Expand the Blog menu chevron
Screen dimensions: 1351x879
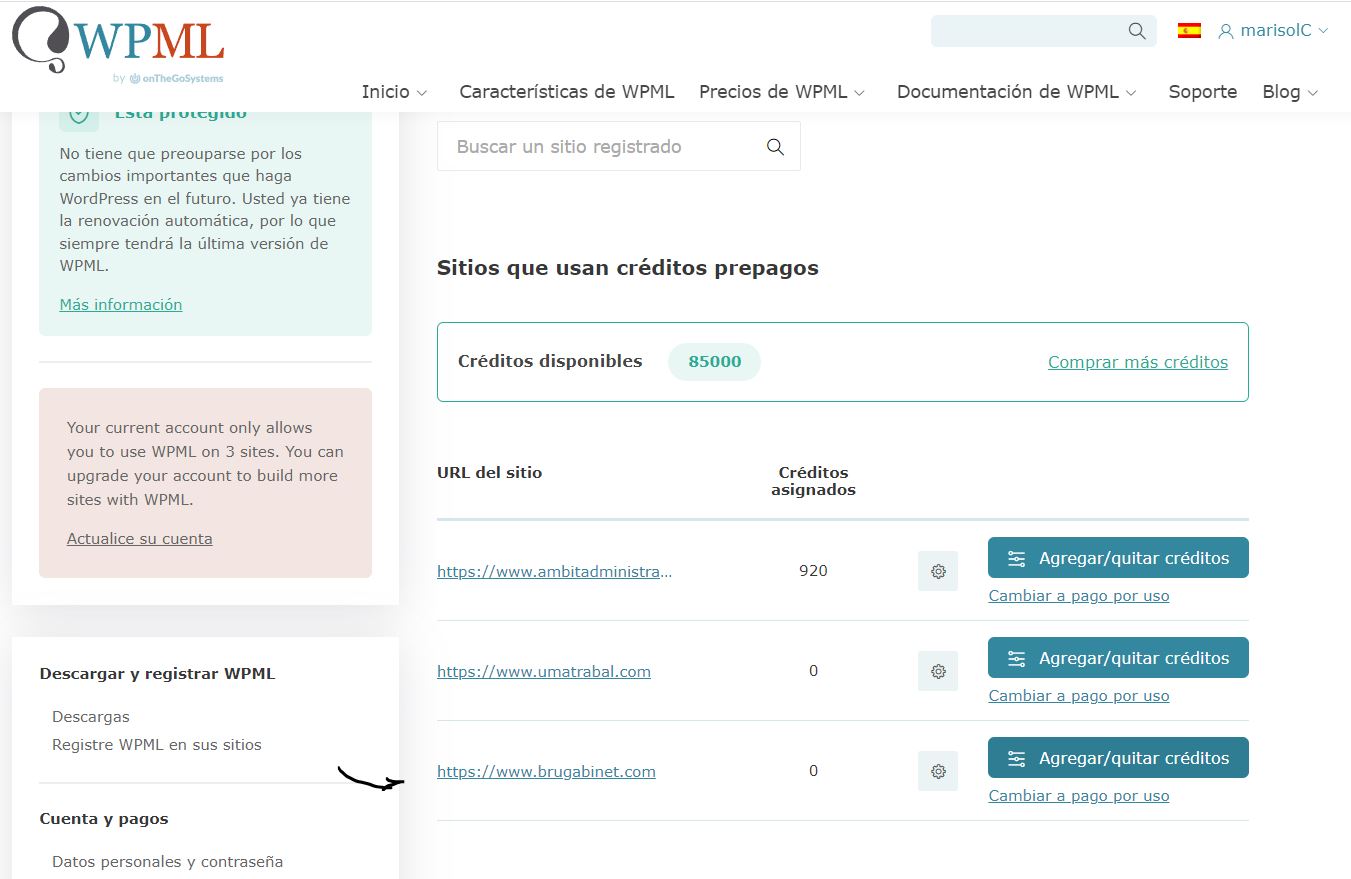pos(1313,93)
